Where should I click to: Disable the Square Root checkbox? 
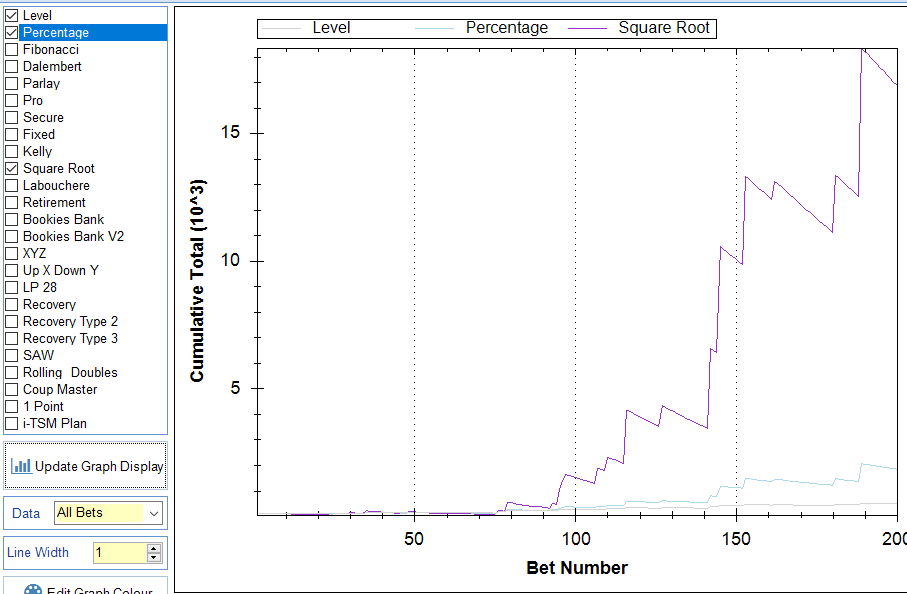[x=12, y=169]
